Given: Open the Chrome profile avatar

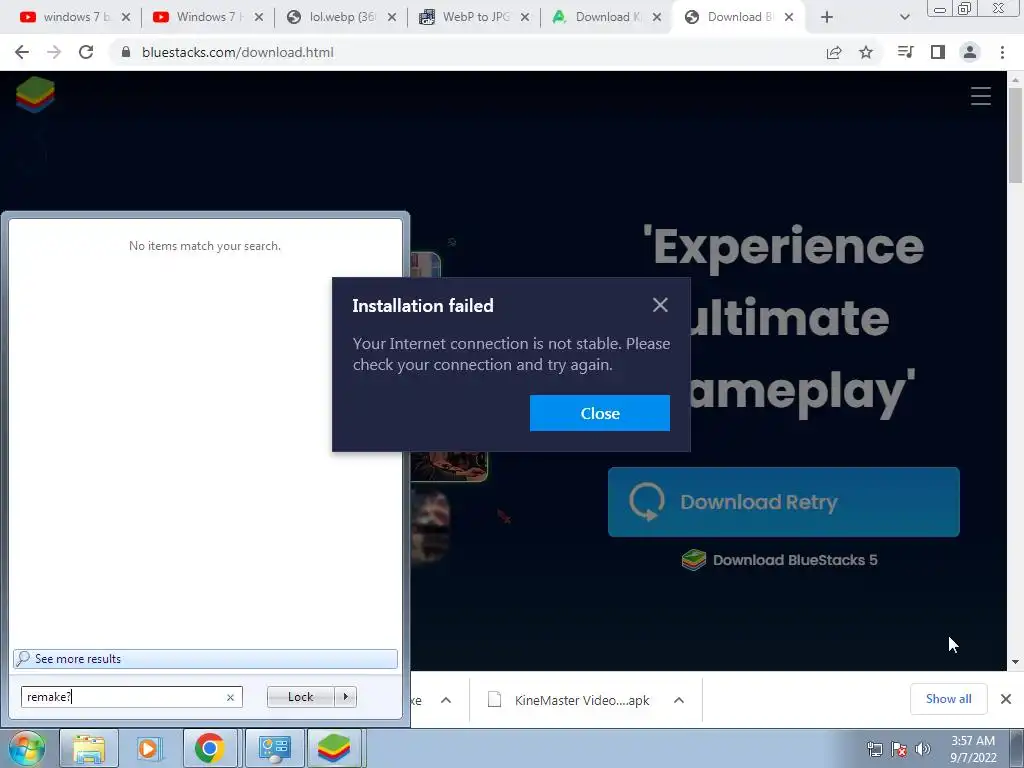Looking at the screenshot, I should point(970,52).
